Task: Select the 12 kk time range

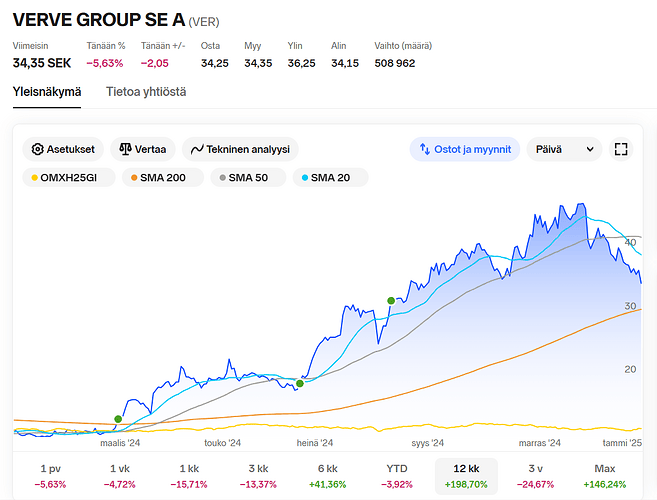Action: pyautogui.click(x=466, y=476)
